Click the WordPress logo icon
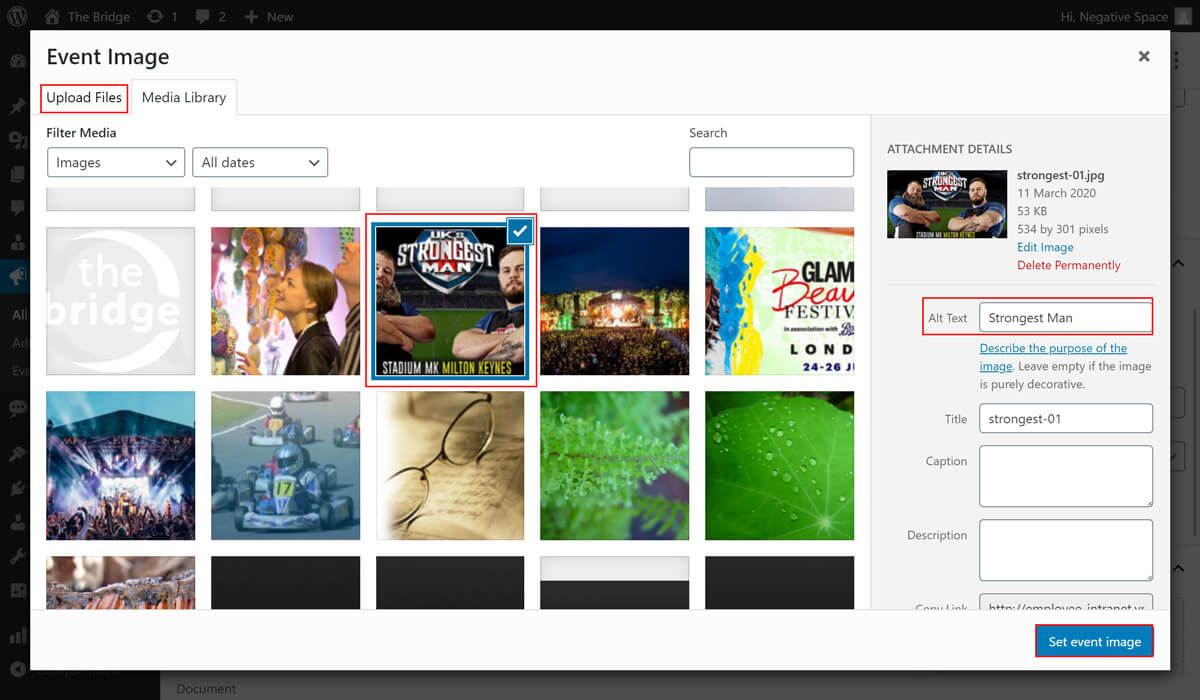 [x=16, y=16]
